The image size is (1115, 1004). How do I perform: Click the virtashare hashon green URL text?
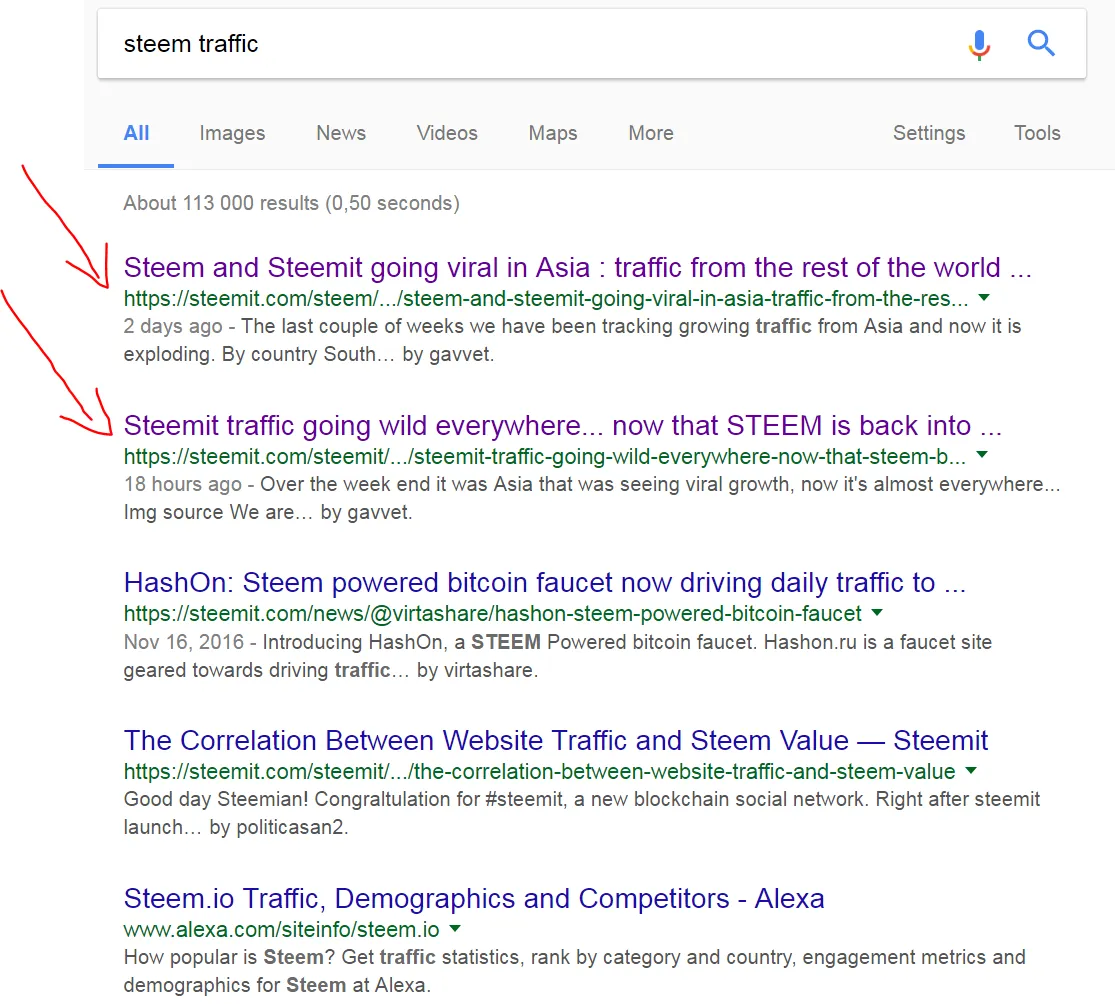point(493,614)
